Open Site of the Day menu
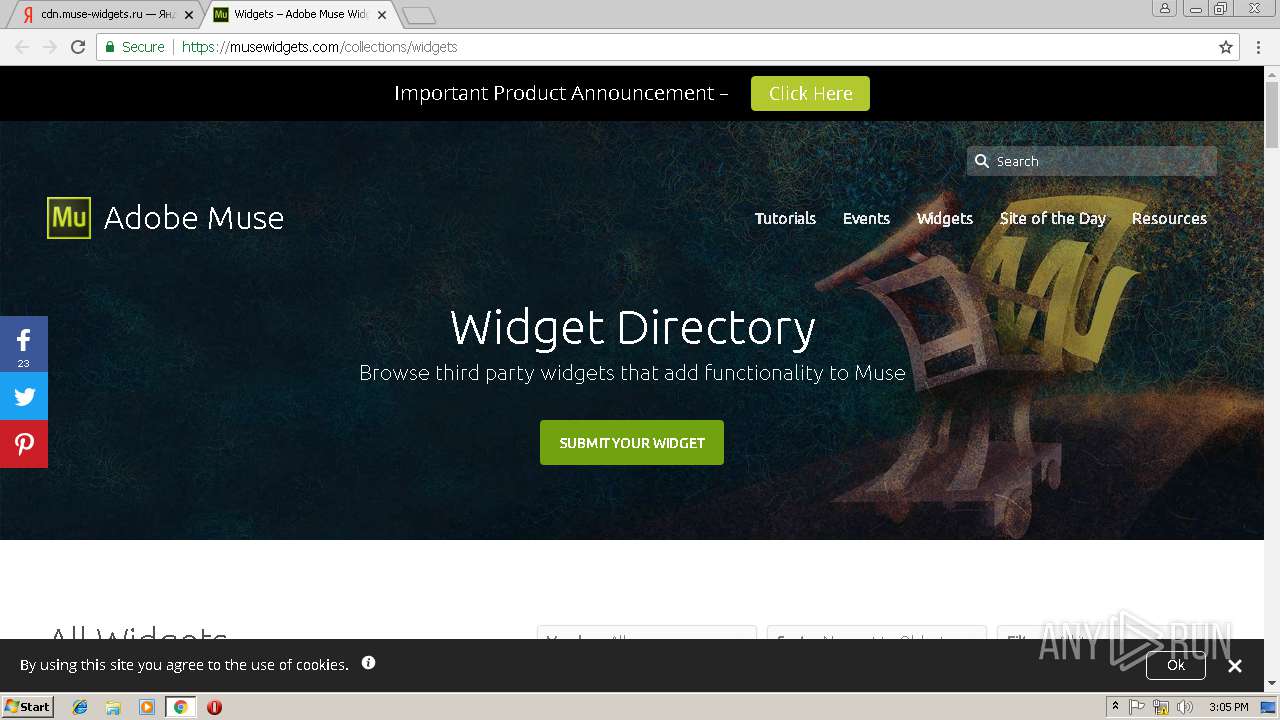Image resolution: width=1280 pixels, height=720 pixels. (x=1053, y=218)
